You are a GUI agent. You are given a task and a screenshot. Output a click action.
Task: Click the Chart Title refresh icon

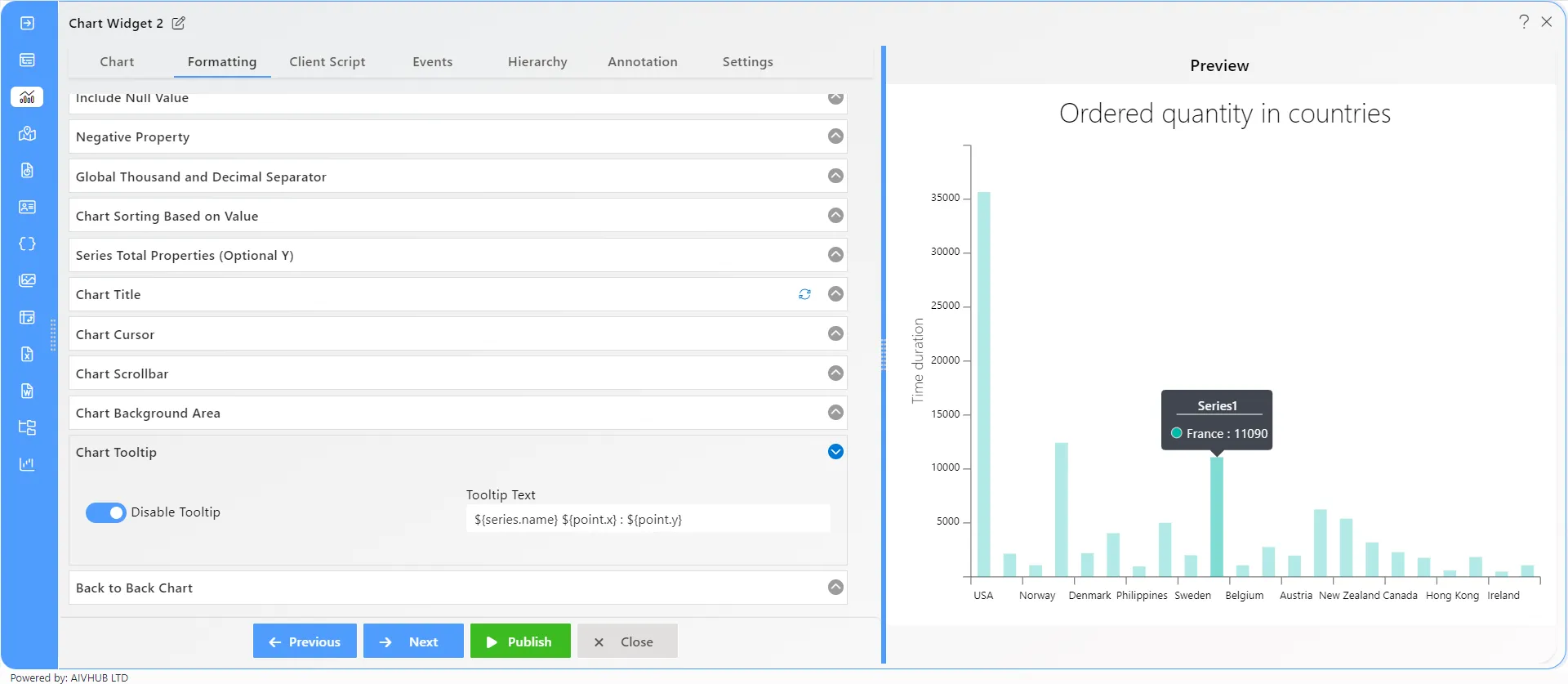point(804,294)
